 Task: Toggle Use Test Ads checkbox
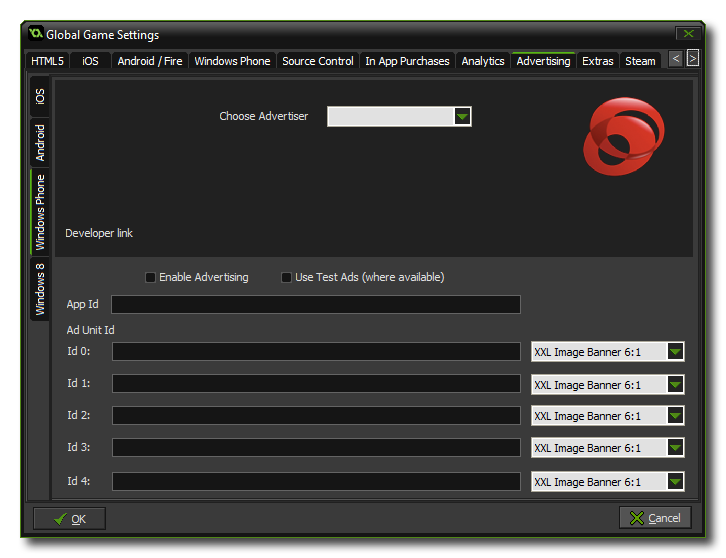[286, 278]
